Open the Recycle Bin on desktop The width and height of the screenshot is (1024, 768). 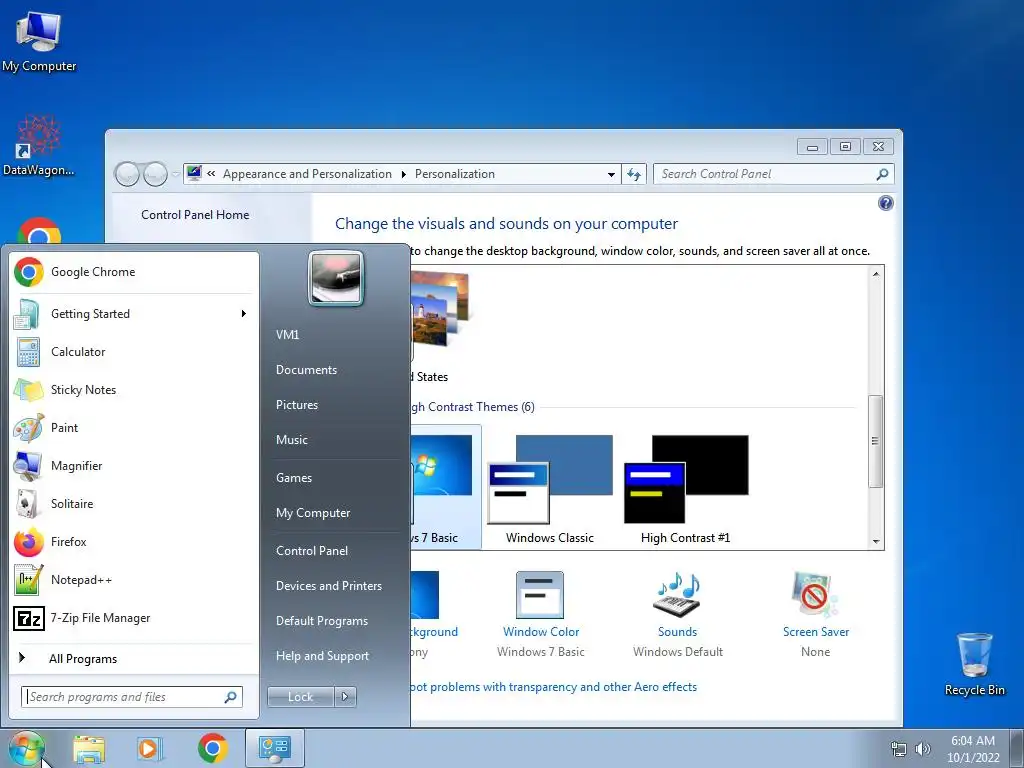974,664
